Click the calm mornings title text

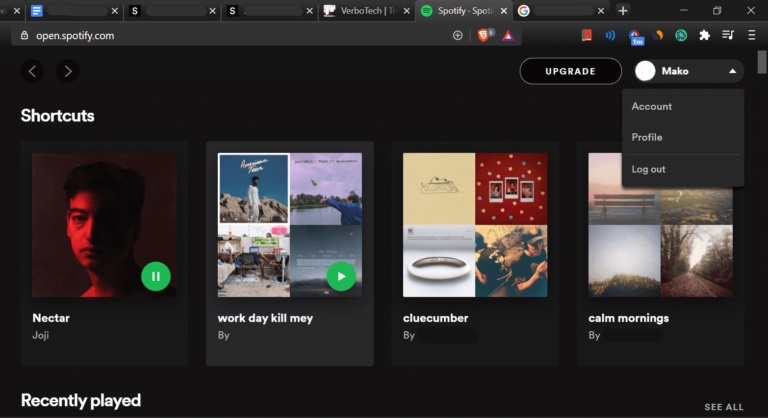pyautogui.click(x=628, y=318)
